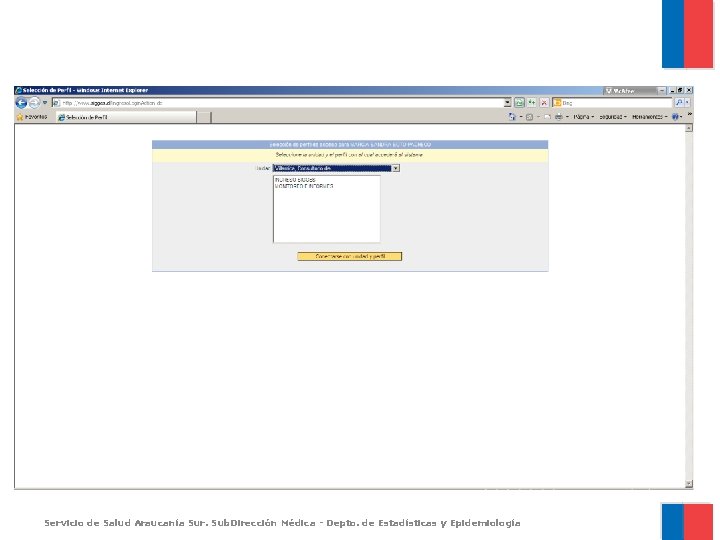This screenshot has width=720, height=540.
Task: Click Conectarse con unidad y perfil button
Action: point(349,256)
